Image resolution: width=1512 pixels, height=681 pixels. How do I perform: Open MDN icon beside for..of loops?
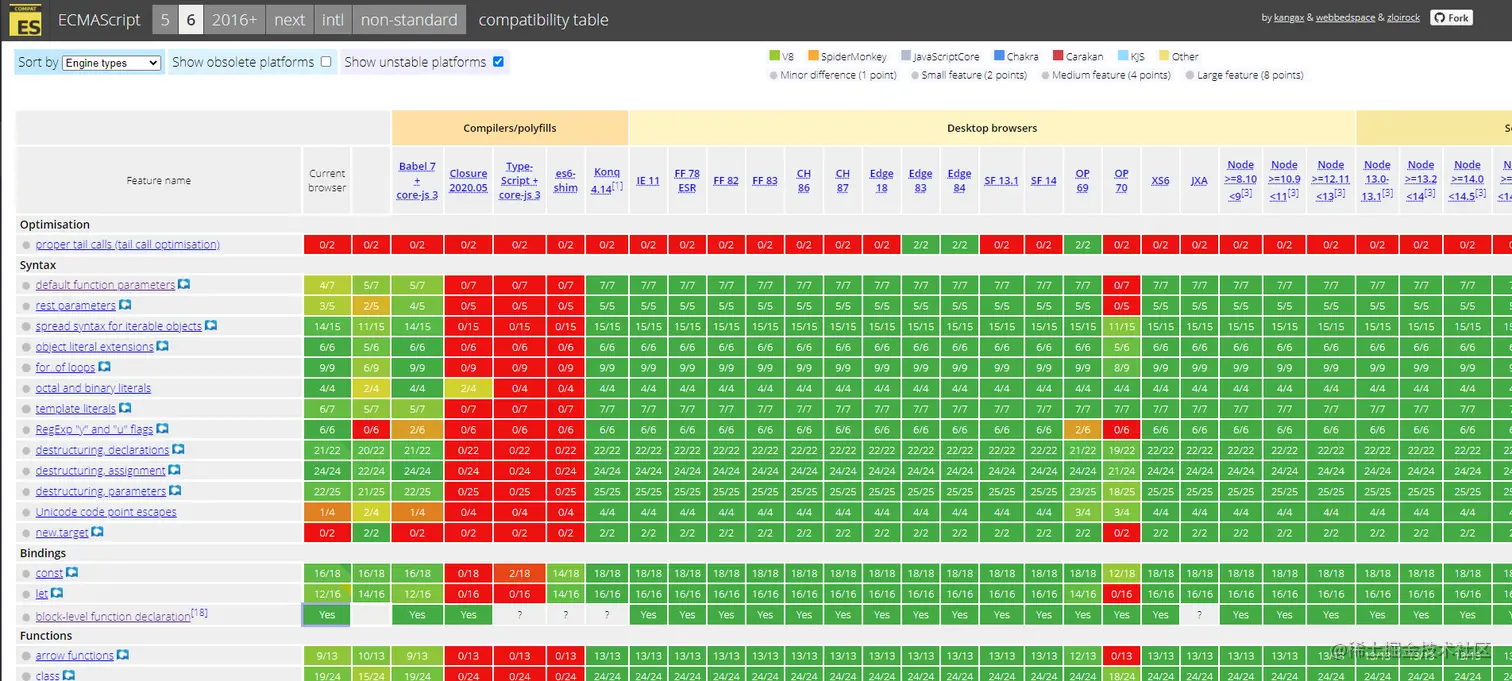104,367
